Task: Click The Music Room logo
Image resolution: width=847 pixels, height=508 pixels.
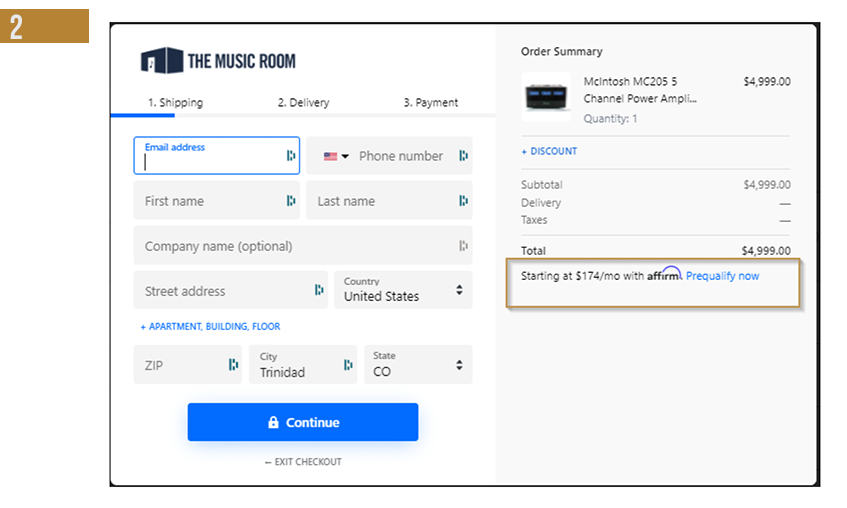Action: coord(218,60)
